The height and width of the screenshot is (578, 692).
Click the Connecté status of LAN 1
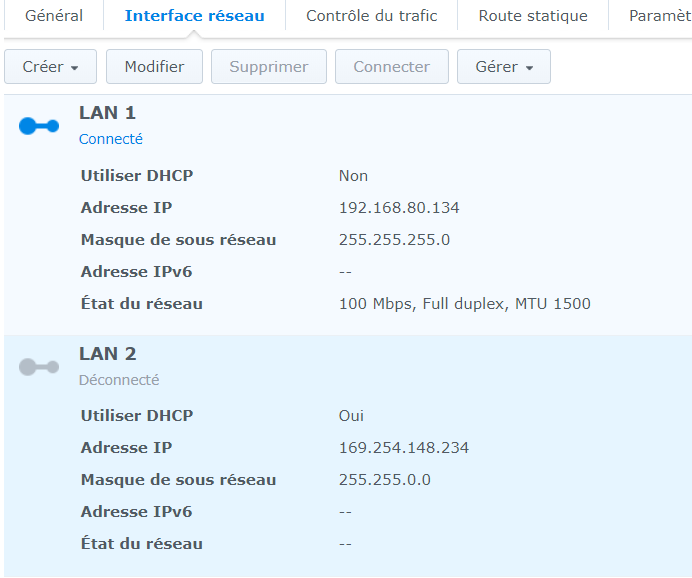(x=111, y=139)
